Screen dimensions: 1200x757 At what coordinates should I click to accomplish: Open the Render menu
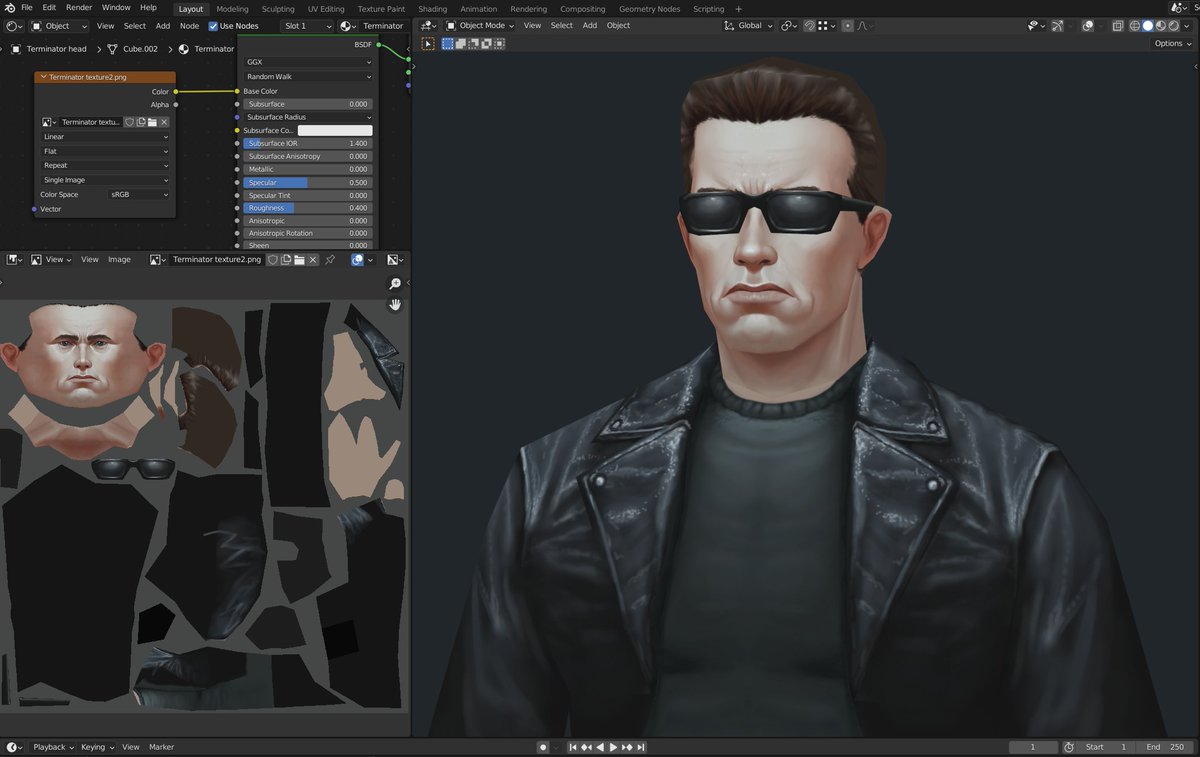tap(79, 8)
